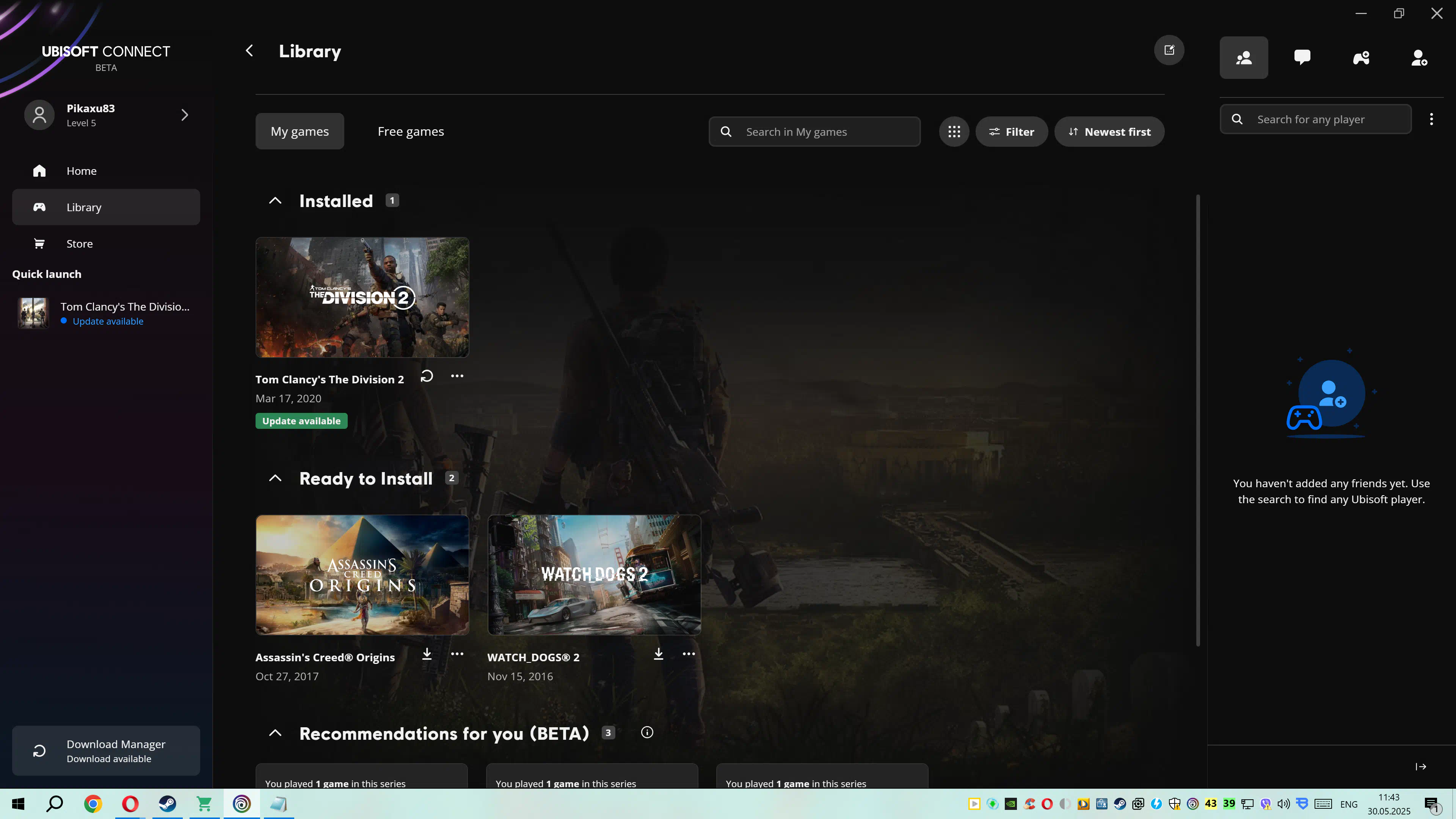Open the Chat messages icon
Image resolution: width=1456 pixels, height=819 pixels.
1302,58
